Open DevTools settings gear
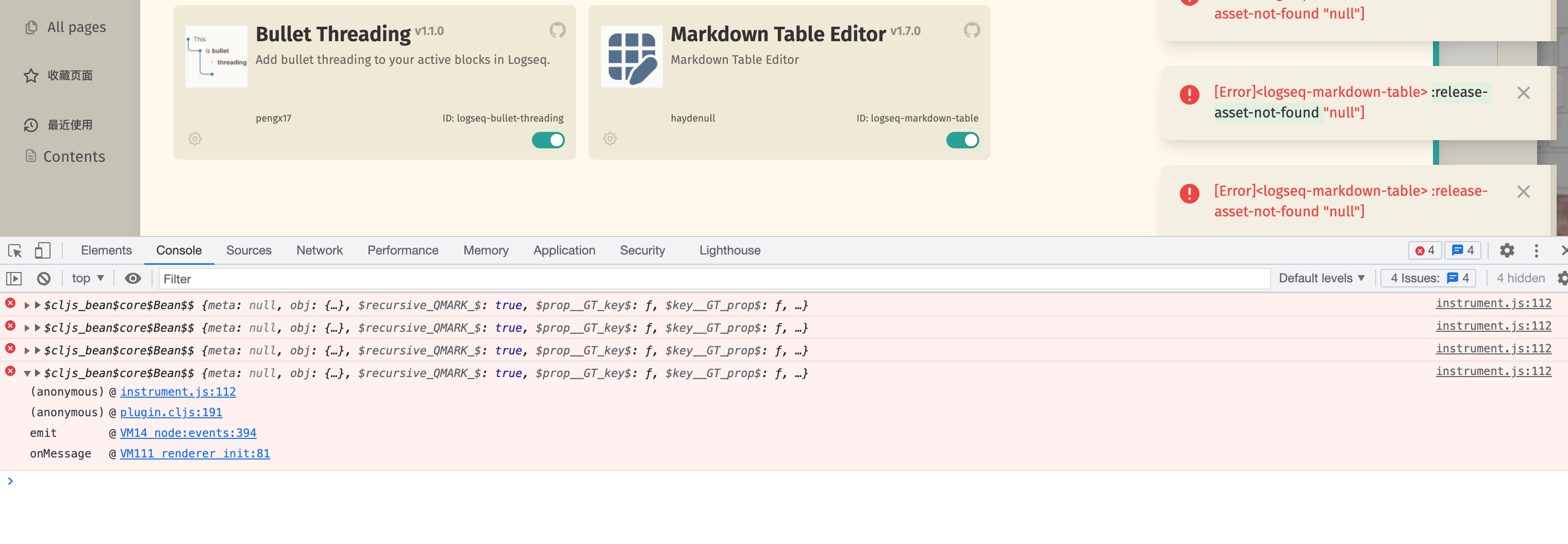This screenshot has height=544, width=1568. pos(1507,250)
